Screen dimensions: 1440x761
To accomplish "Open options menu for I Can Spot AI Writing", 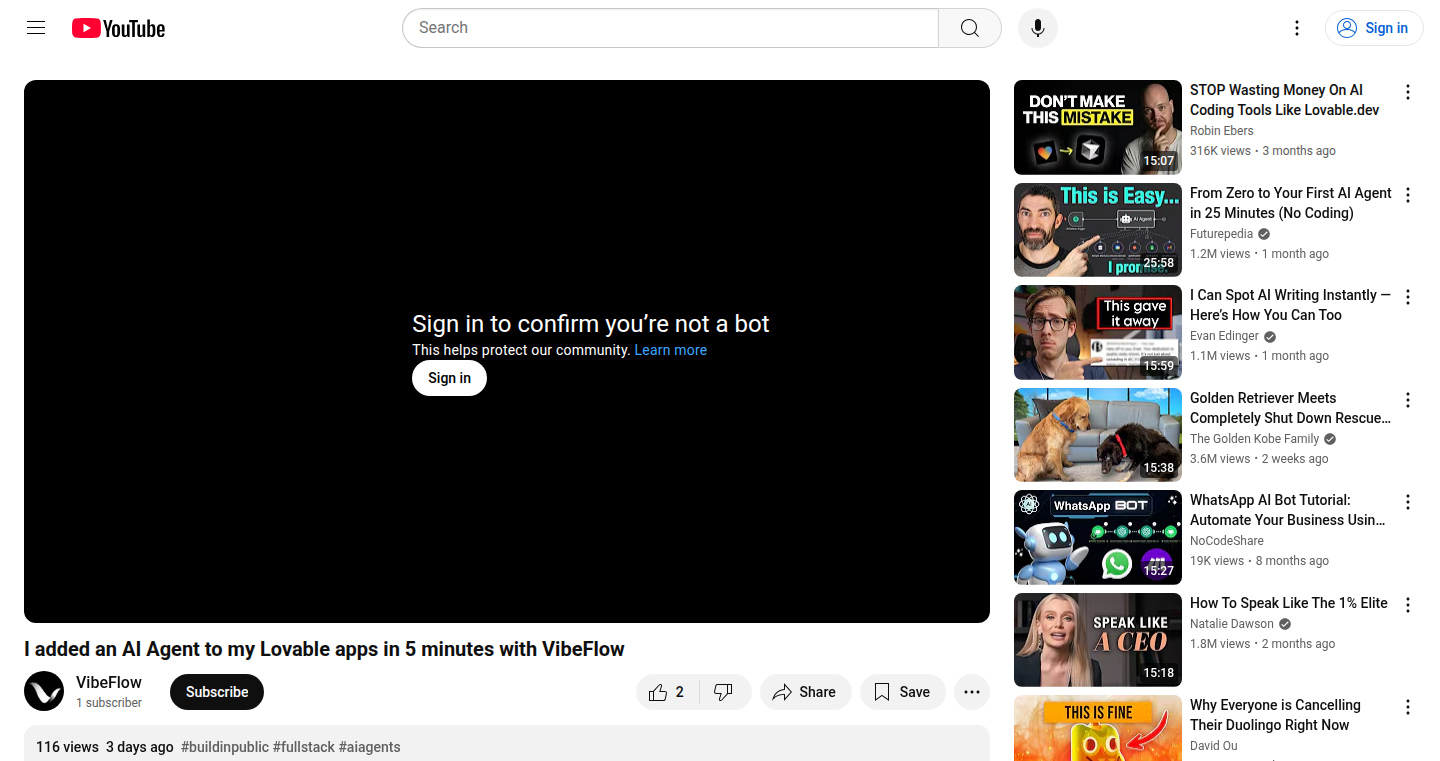I will point(1408,297).
